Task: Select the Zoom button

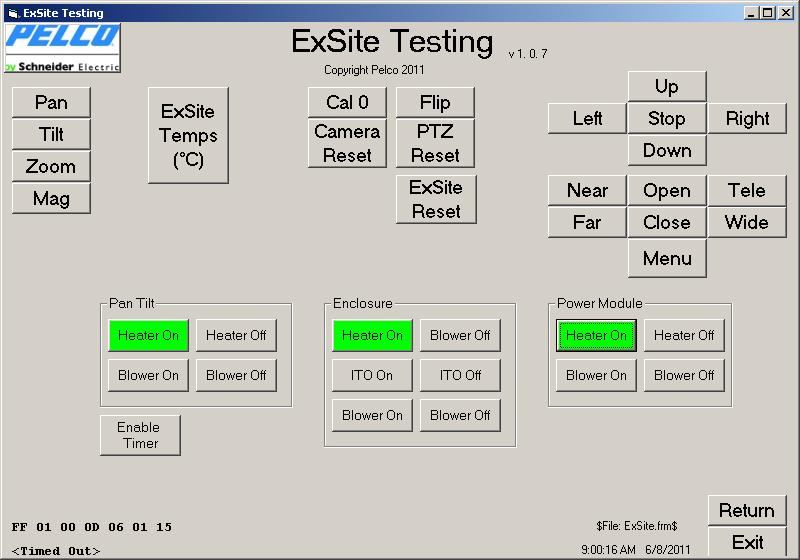Action: [51, 166]
